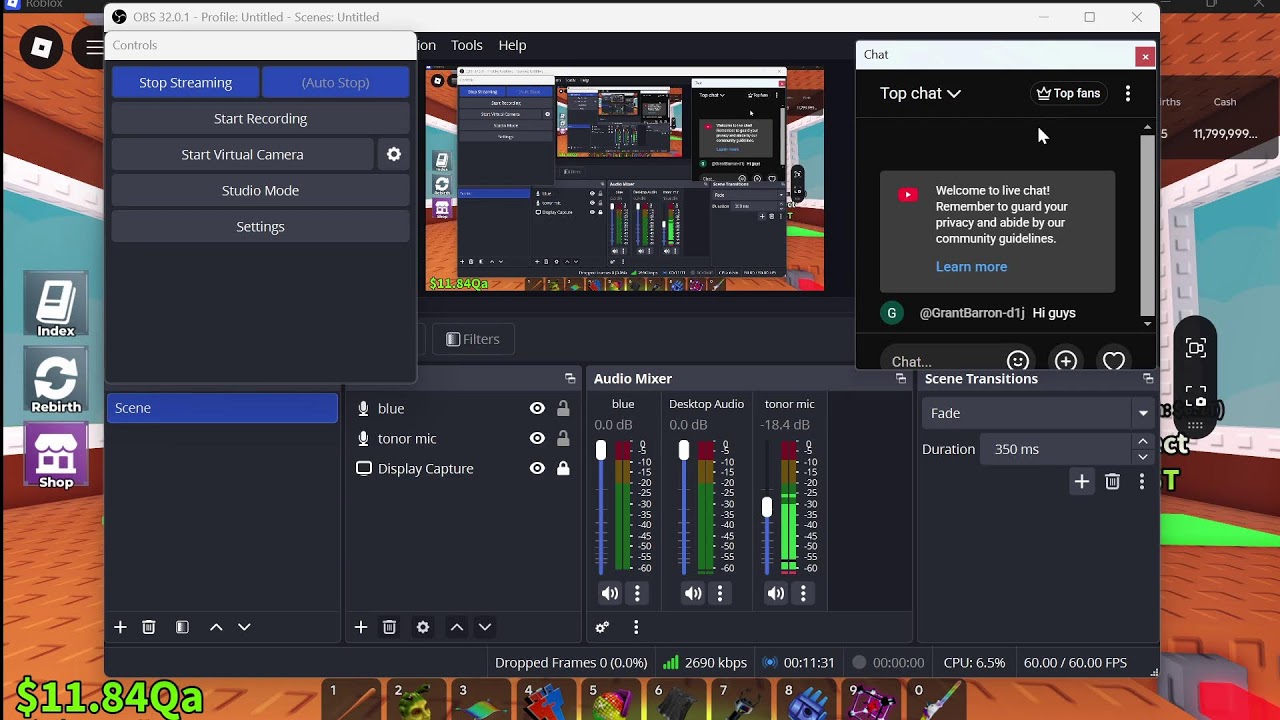Toggle visibility of the tonor mic source
Viewport: 1280px width, 720px height.
point(537,438)
